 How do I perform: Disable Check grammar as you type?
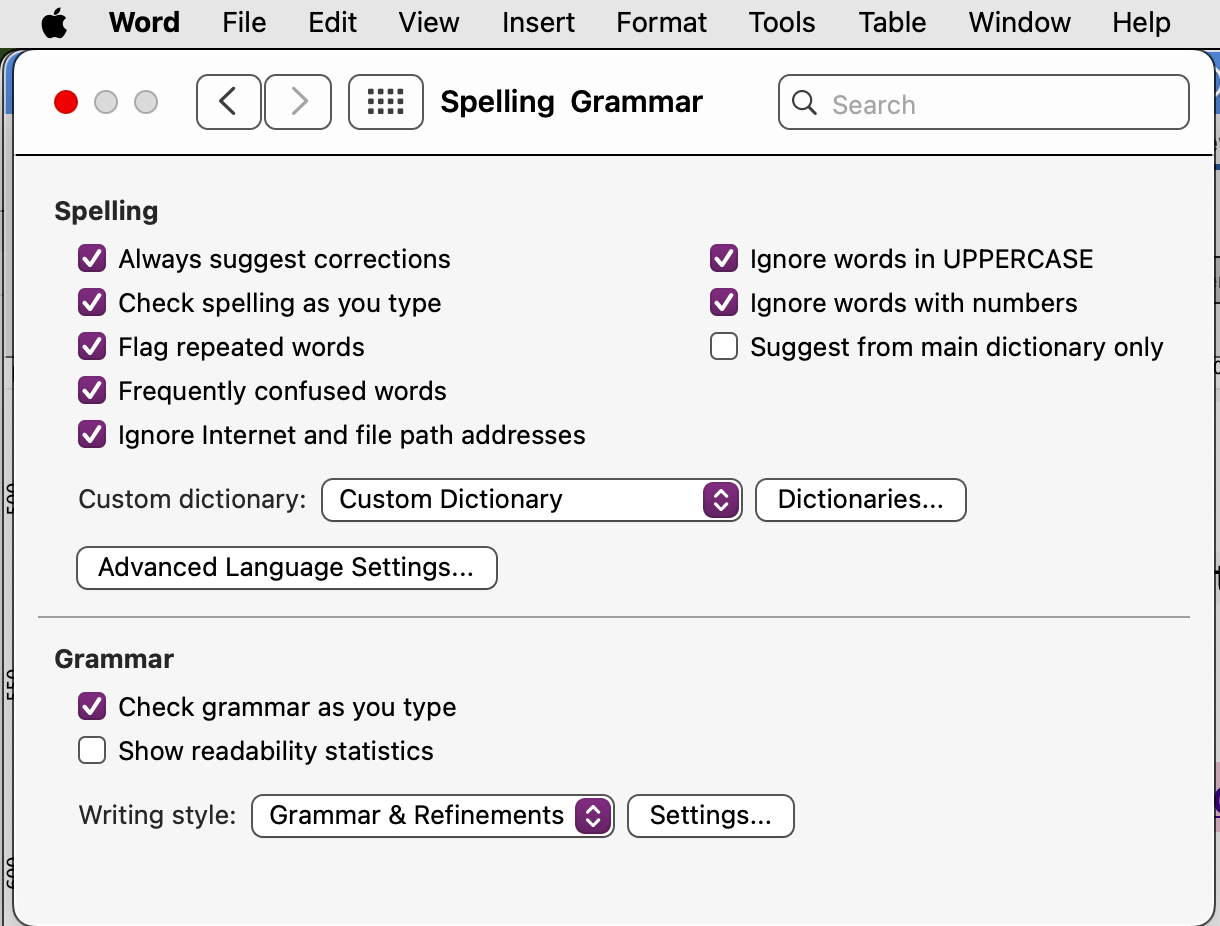click(92, 707)
